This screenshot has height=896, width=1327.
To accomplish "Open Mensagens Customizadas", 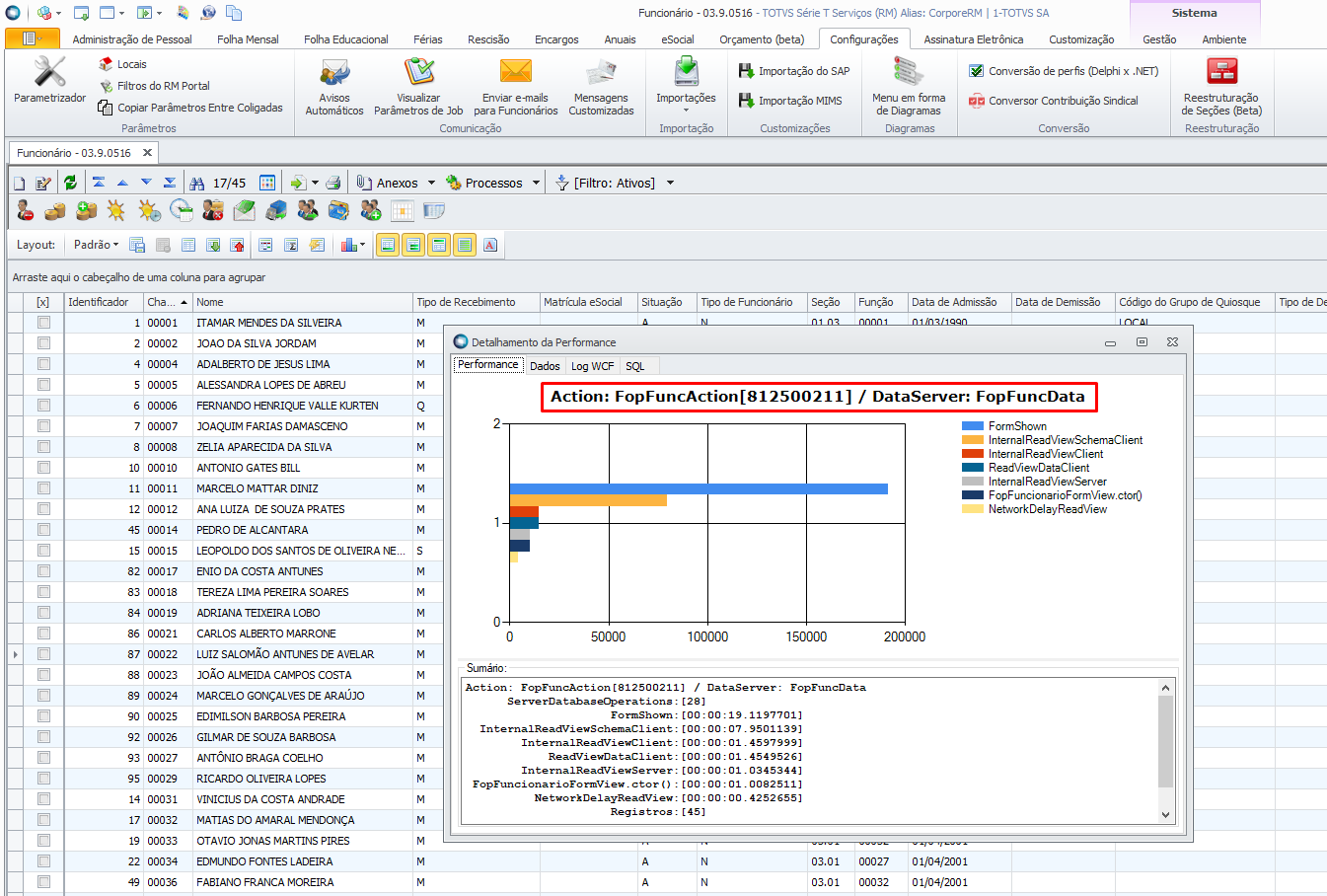I will (x=601, y=87).
